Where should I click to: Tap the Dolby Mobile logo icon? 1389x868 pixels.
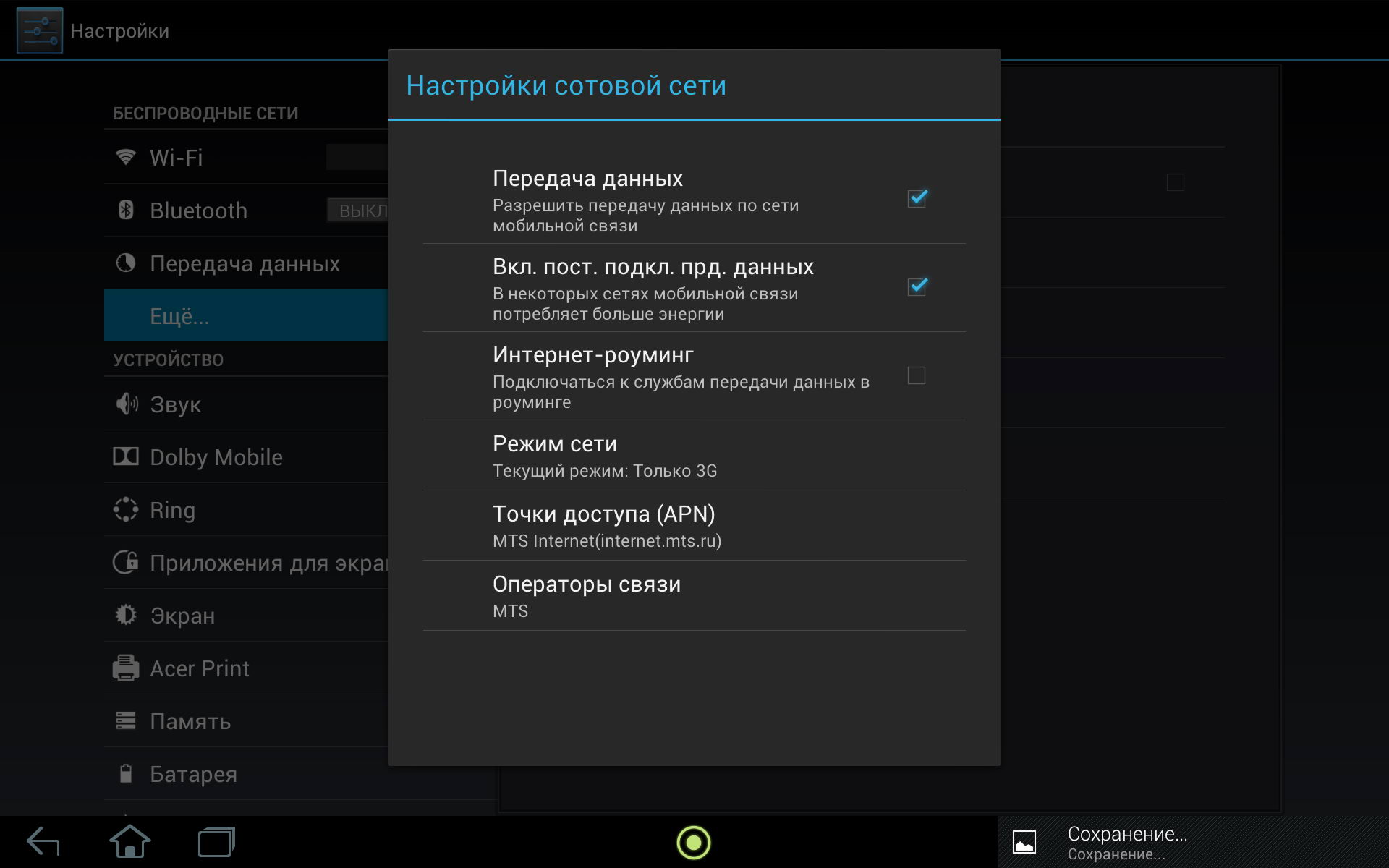[x=126, y=456]
